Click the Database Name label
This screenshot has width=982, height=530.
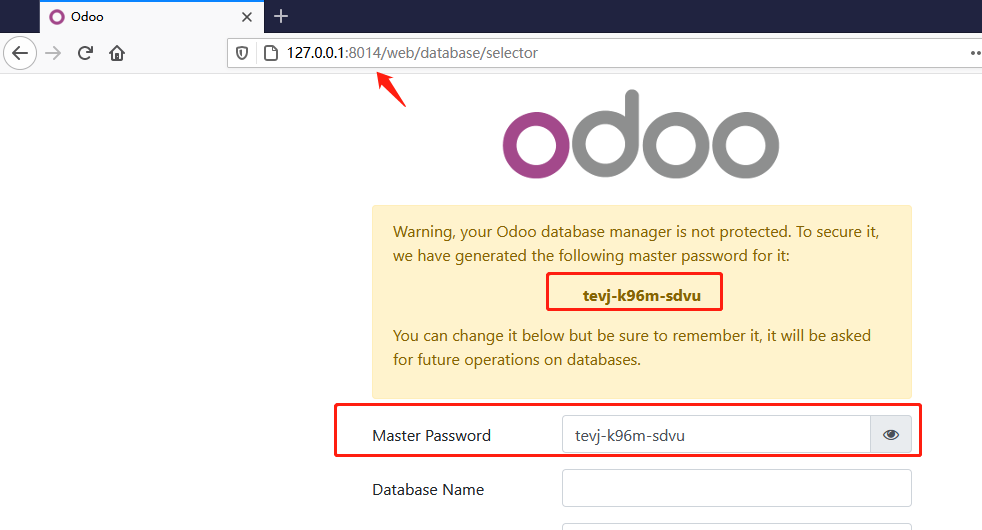pyautogui.click(x=428, y=490)
